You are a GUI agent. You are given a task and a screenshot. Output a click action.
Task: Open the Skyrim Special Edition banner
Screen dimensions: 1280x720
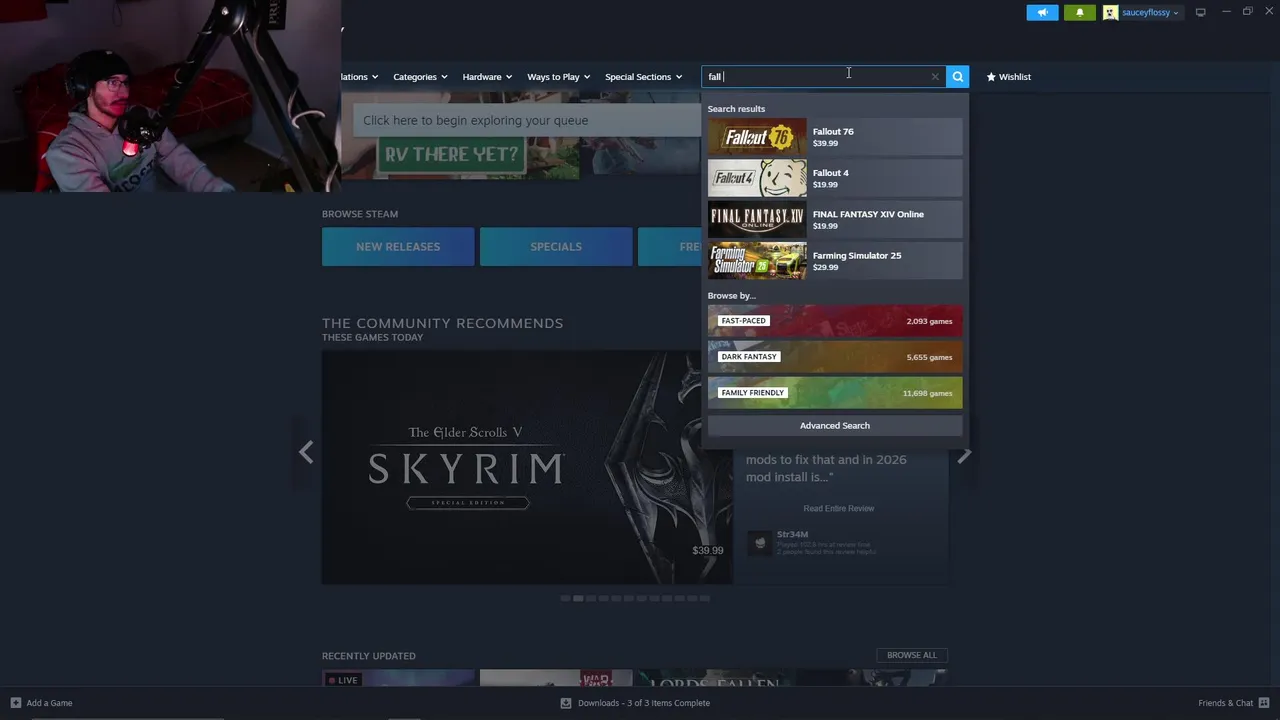(527, 467)
